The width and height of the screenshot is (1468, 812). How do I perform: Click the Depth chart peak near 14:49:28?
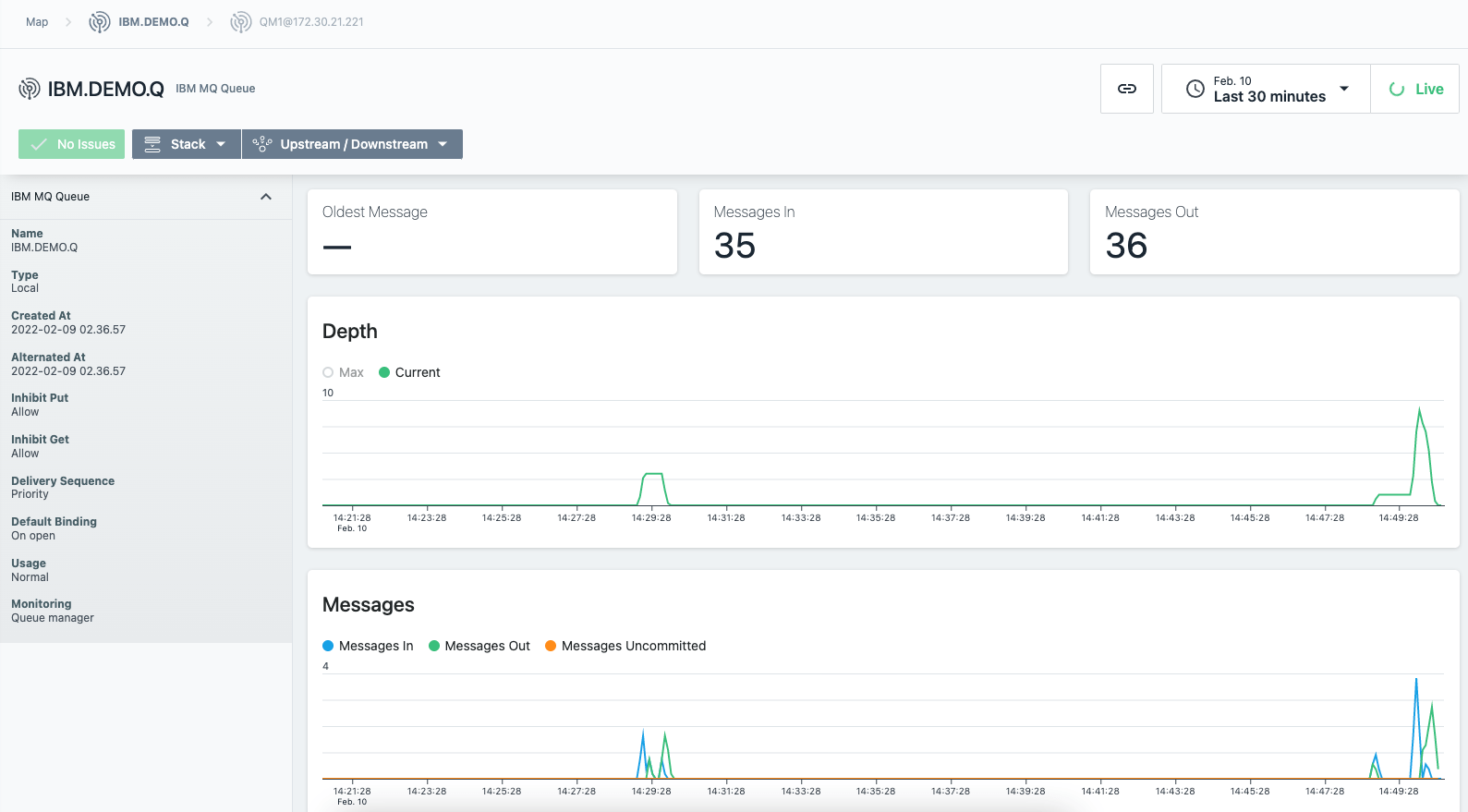1419,409
